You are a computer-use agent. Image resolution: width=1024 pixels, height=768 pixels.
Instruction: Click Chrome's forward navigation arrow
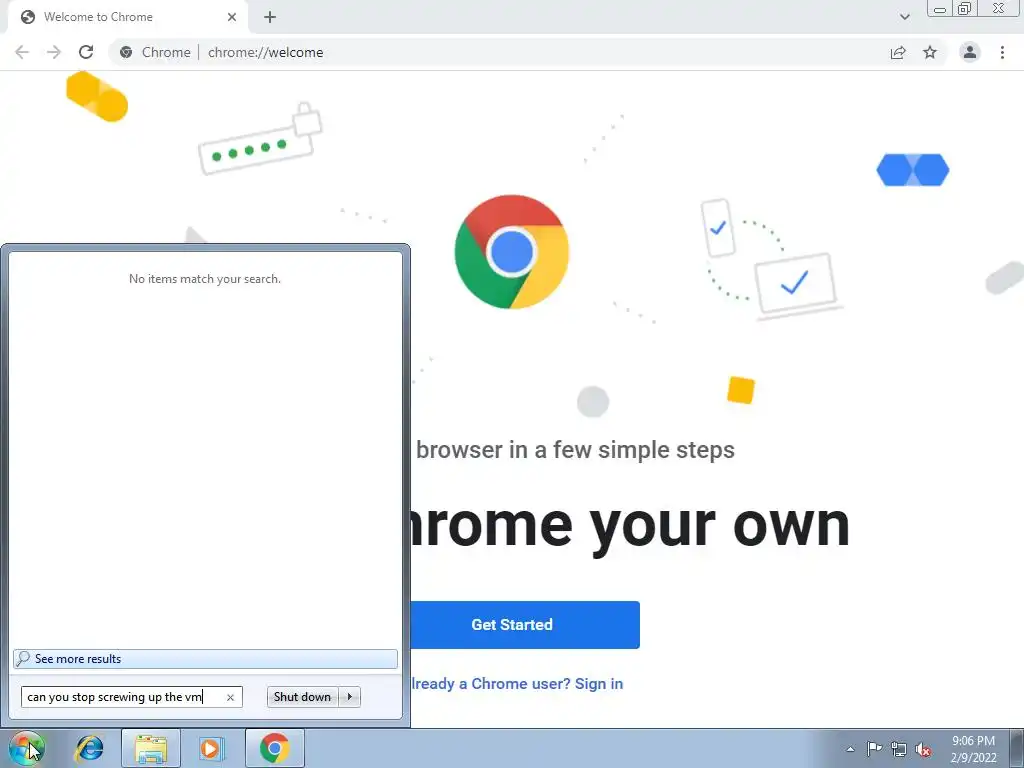54,52
